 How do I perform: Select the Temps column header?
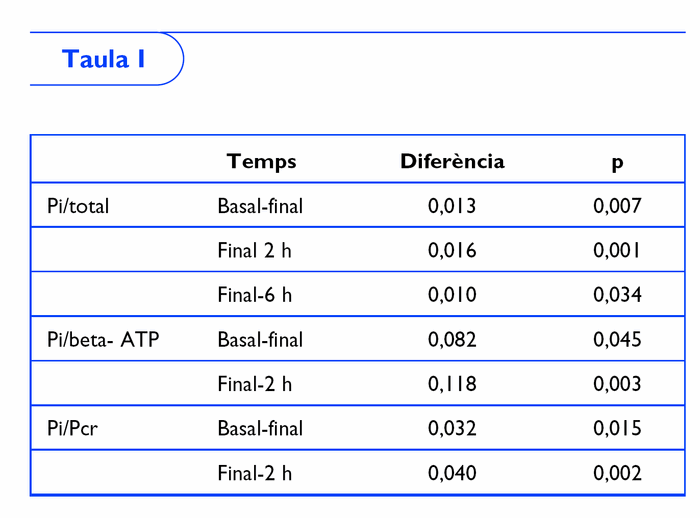click(261, 161)
